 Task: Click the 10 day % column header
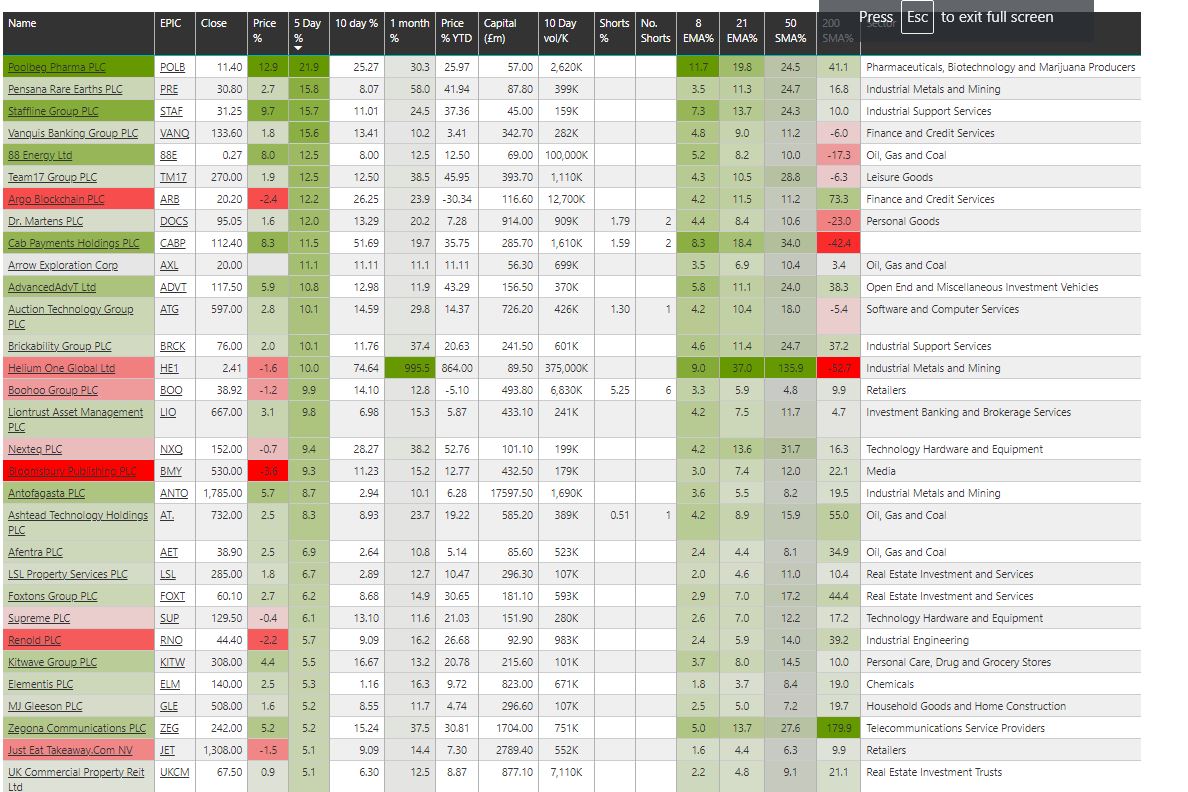coord(356,23)
